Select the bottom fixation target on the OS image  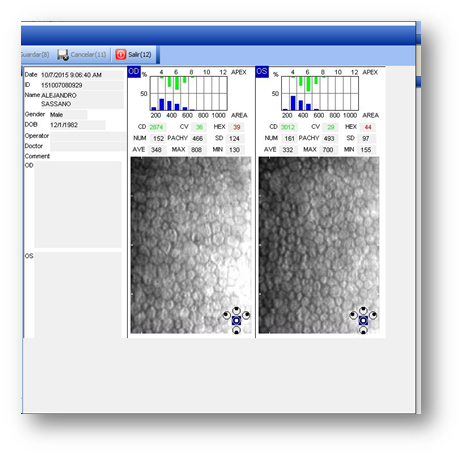coord(363,330)
